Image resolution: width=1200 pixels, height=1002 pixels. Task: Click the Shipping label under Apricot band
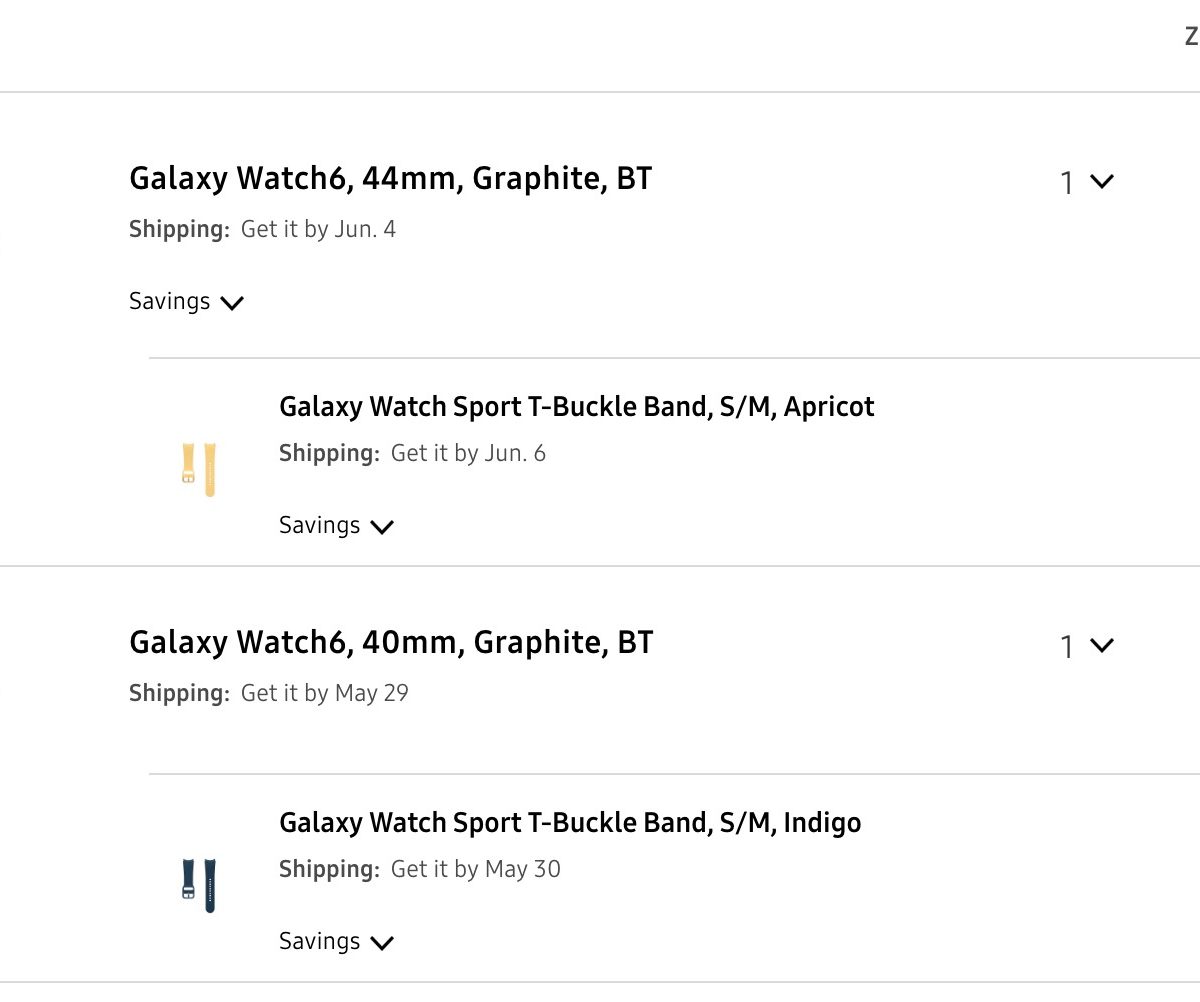tap(329, 454)
